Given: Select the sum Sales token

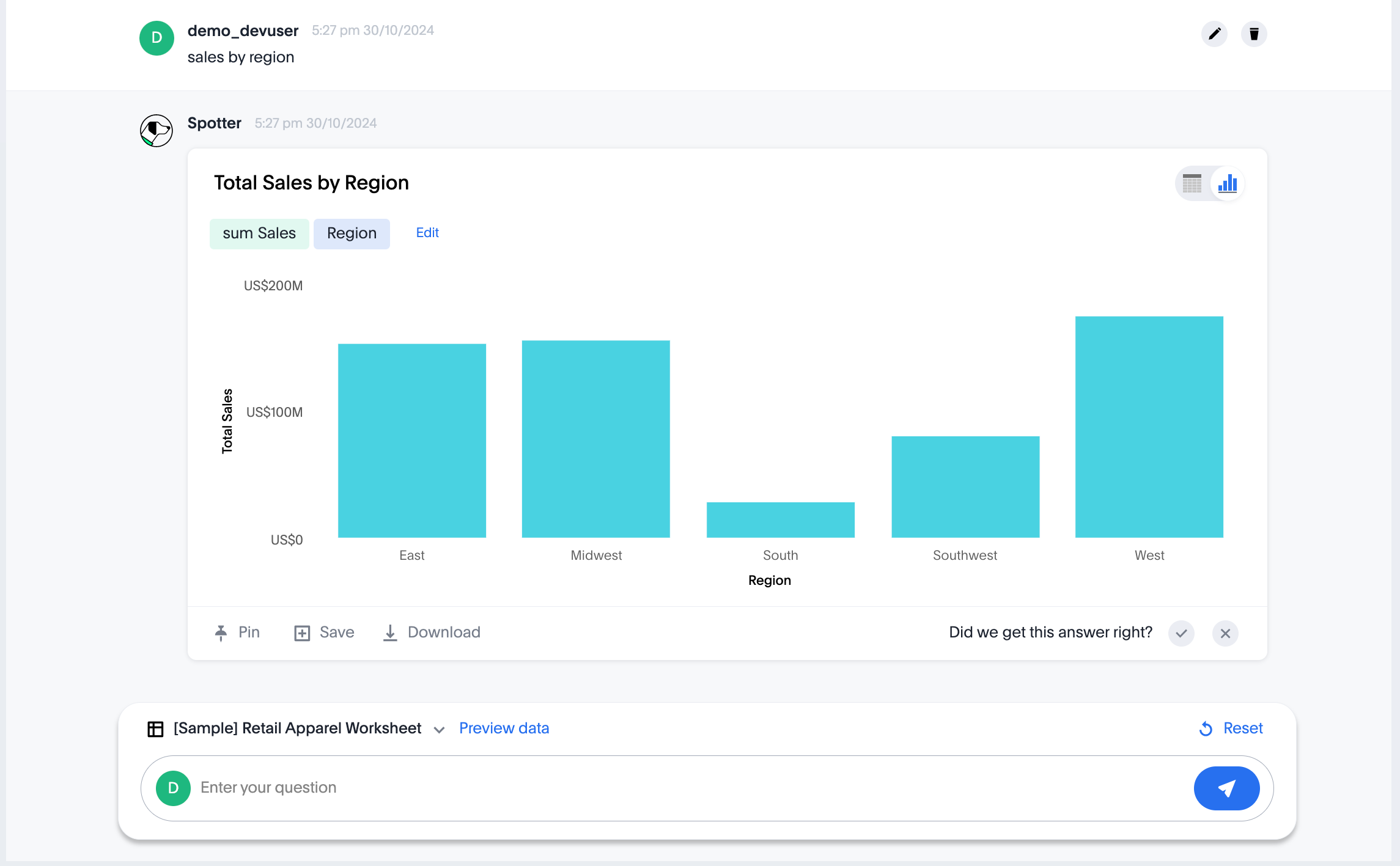Looking at the screenshot, I should click(x=259, y=233).
